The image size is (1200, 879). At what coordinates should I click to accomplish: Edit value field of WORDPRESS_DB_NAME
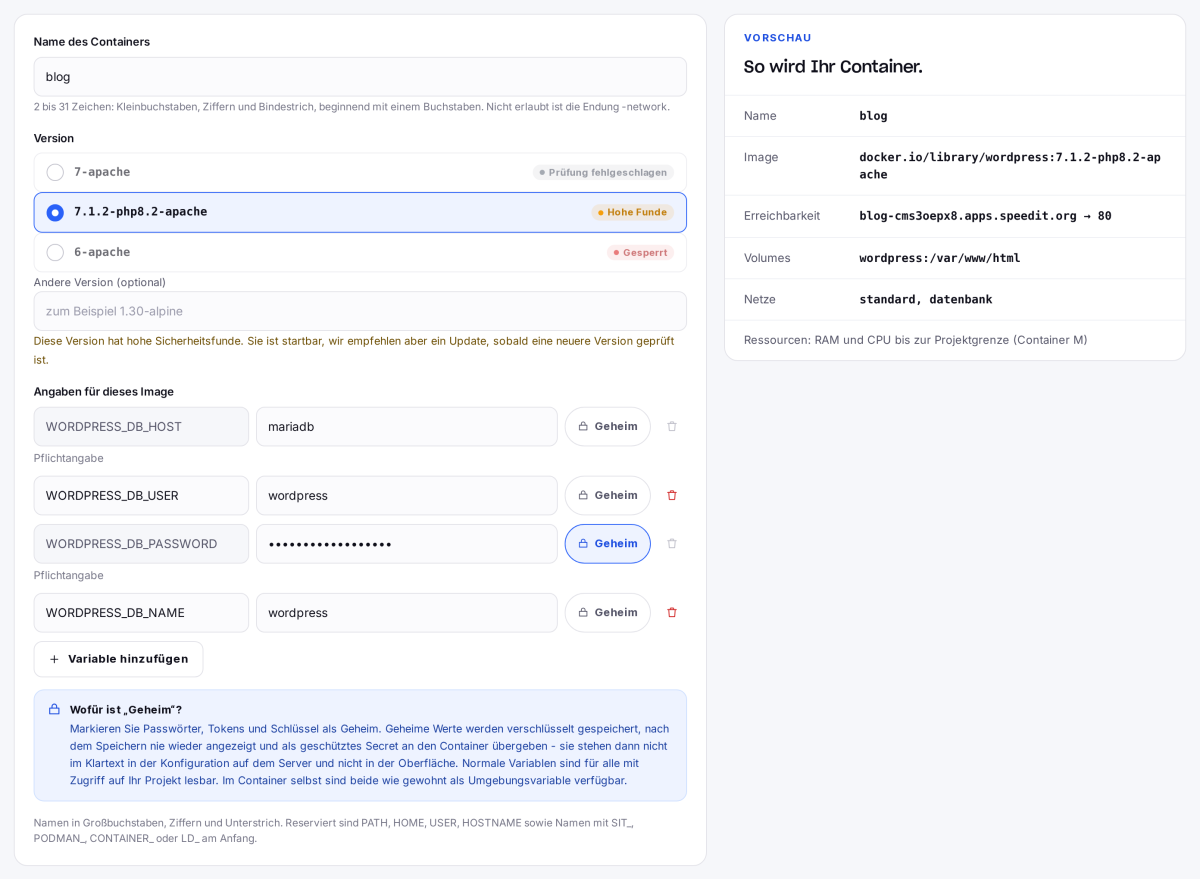coord(407,612)
